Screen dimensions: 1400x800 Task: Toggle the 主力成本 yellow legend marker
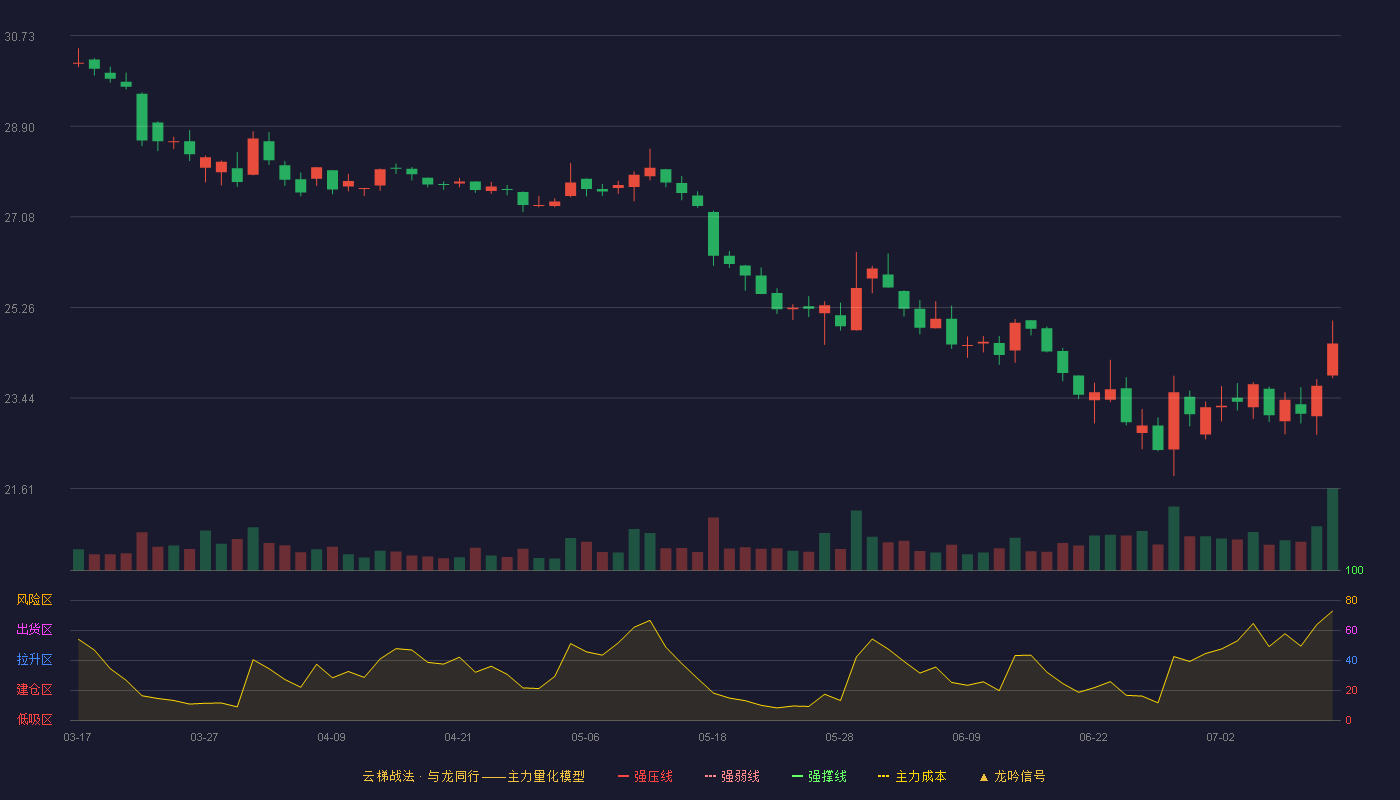point(884,776)
